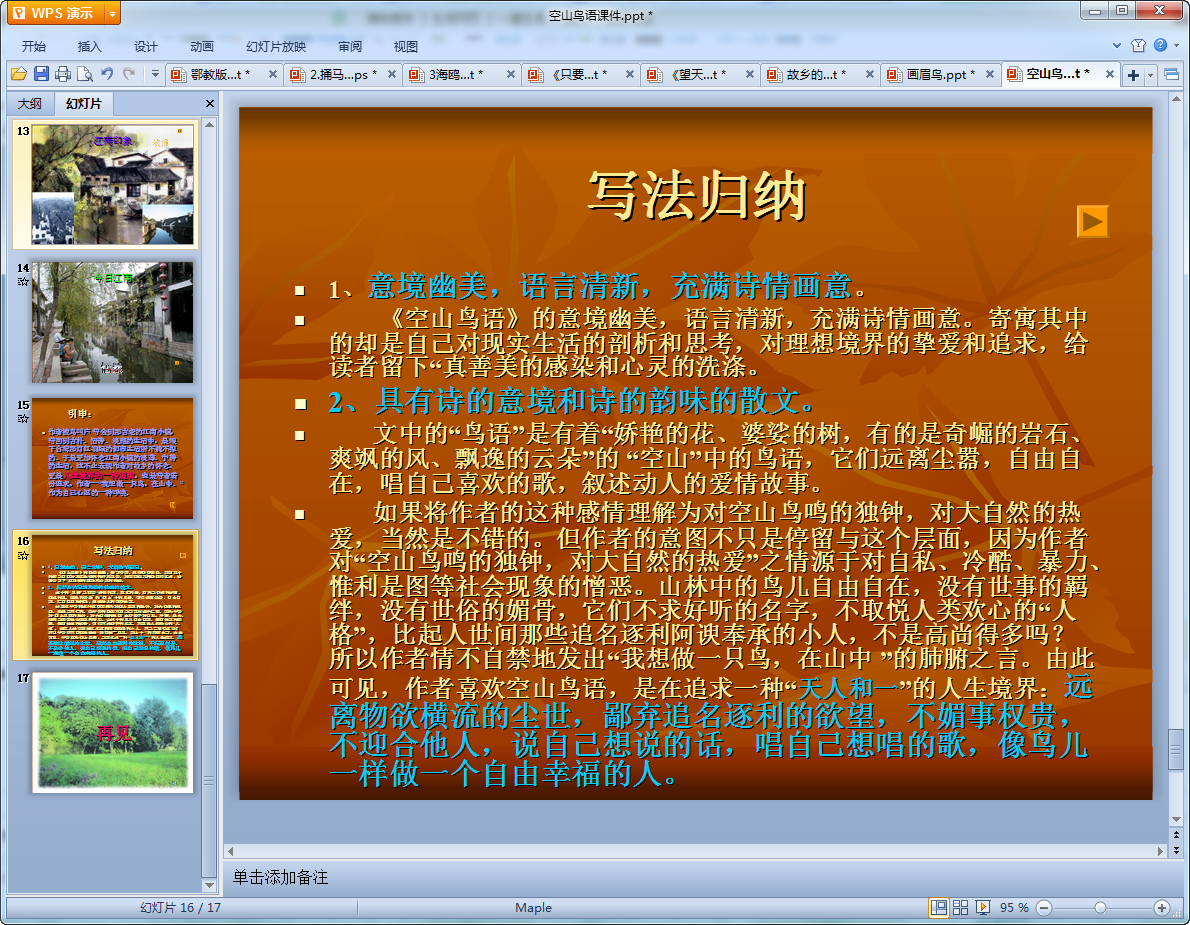This screenshot has height=925, width=1190.
Task: Switch to the 幻灯片 slides pane tab
Action: [x=83, y=103]
